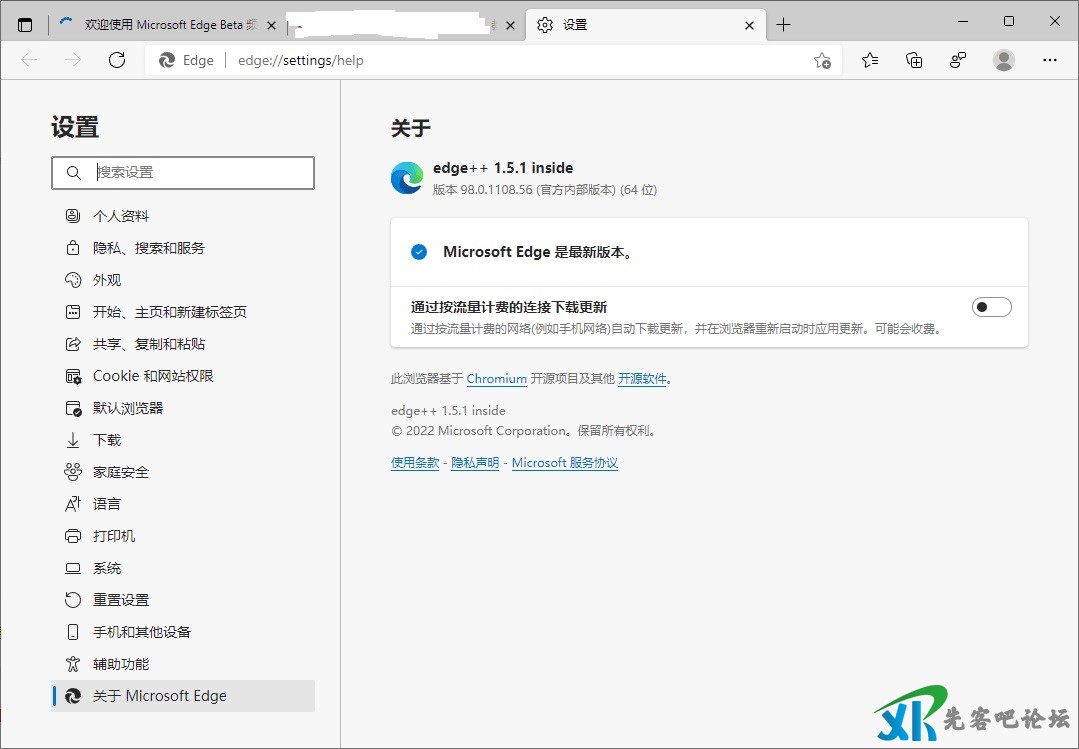Open the Collections icon in toolbar
1079x749 pixels.
pos(914,60)
